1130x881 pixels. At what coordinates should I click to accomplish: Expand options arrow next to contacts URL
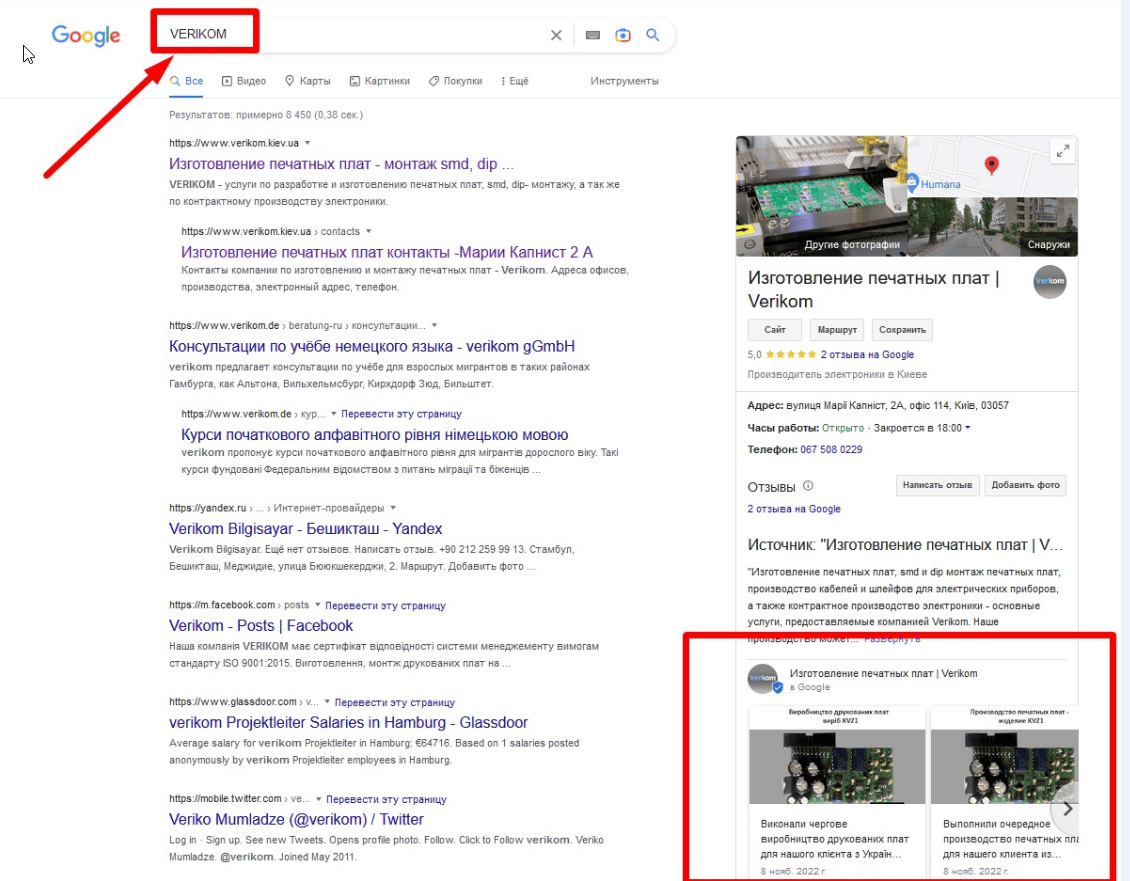point(368,231)
